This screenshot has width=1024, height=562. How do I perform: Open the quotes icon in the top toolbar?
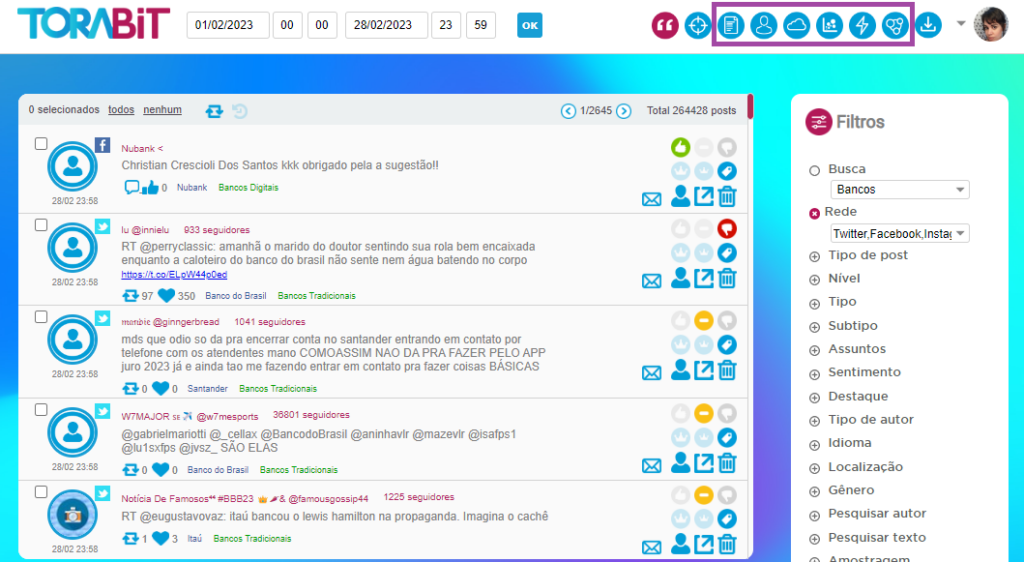click(x=665, y=26)
